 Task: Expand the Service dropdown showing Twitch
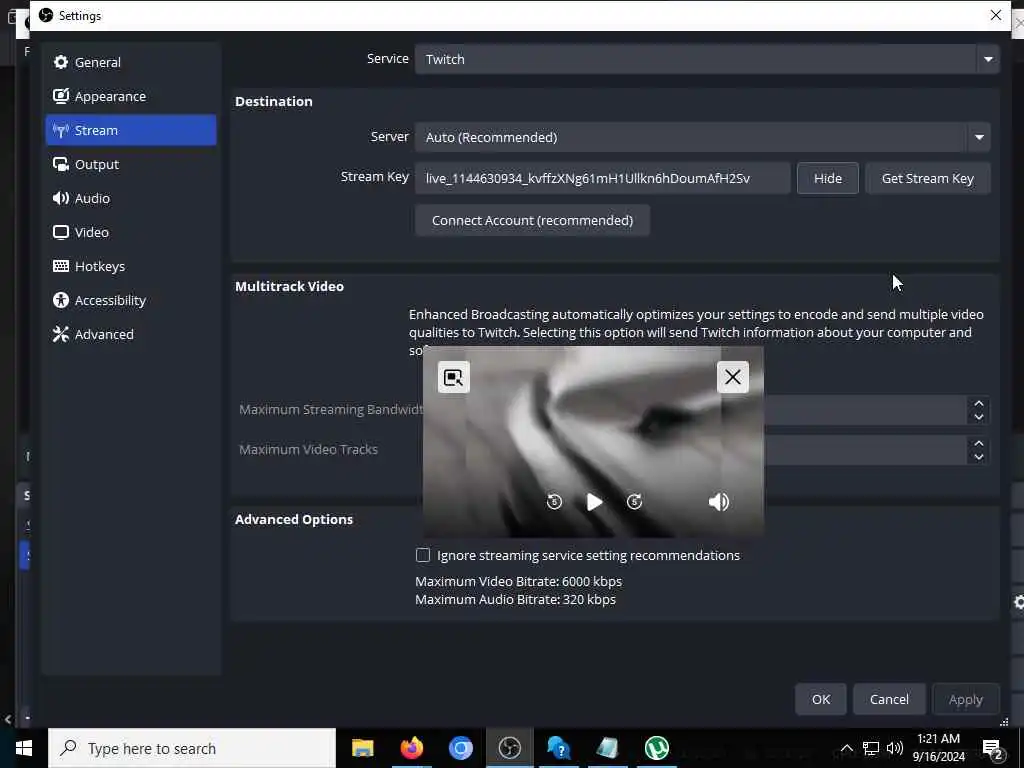click(x=707, y=59)
